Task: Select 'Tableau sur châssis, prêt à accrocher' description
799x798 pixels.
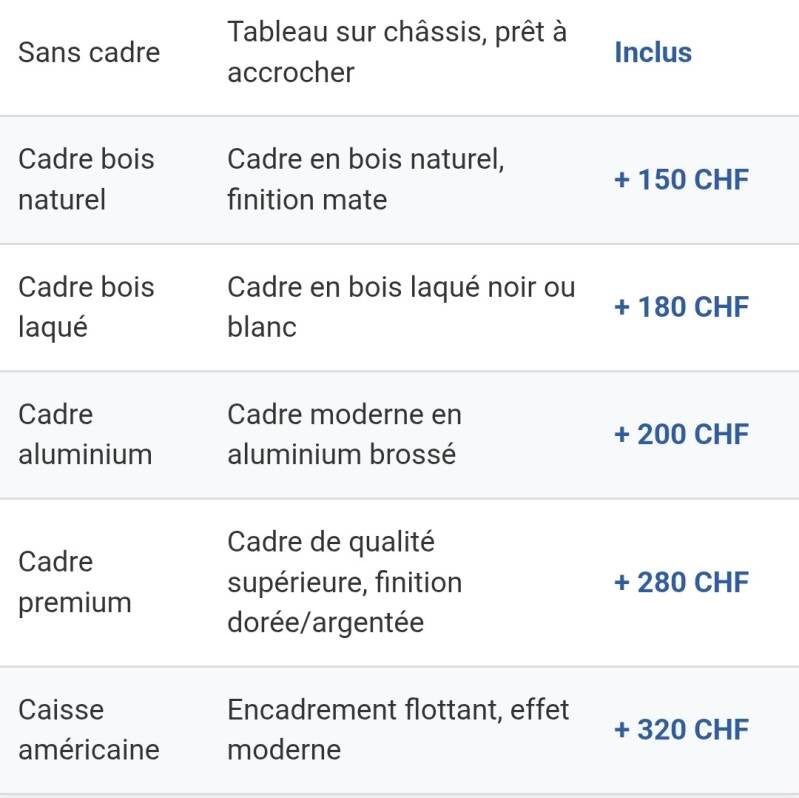Action: coord(396,52)
